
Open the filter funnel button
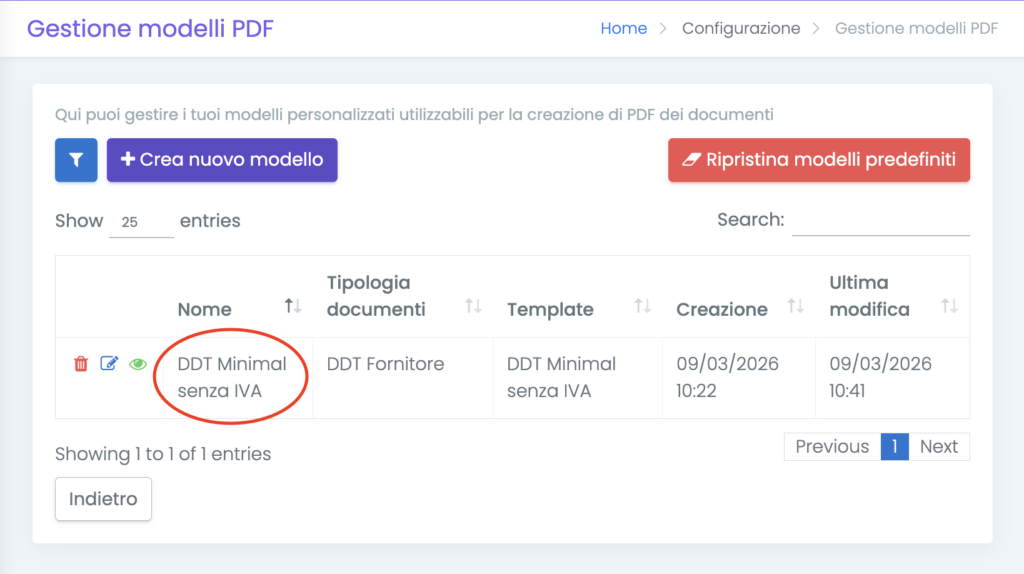coord(76,160)
